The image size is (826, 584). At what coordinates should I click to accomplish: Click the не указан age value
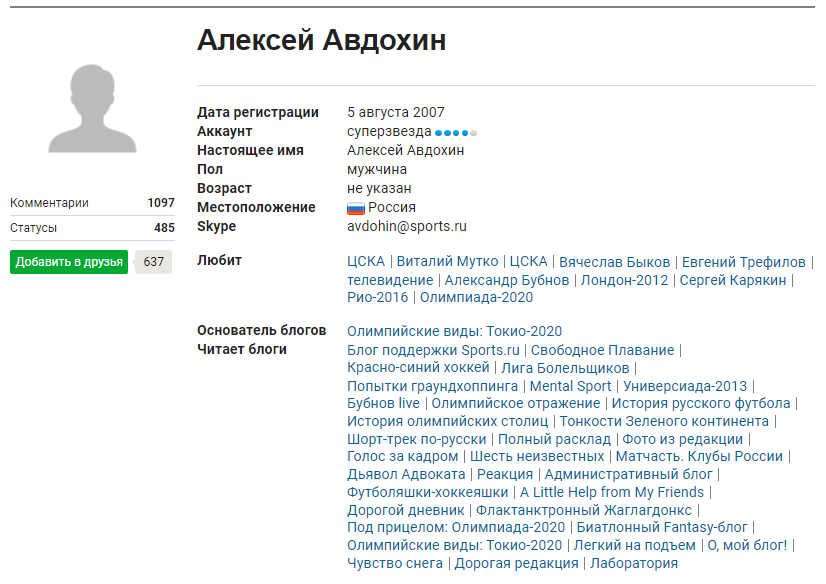379,189
